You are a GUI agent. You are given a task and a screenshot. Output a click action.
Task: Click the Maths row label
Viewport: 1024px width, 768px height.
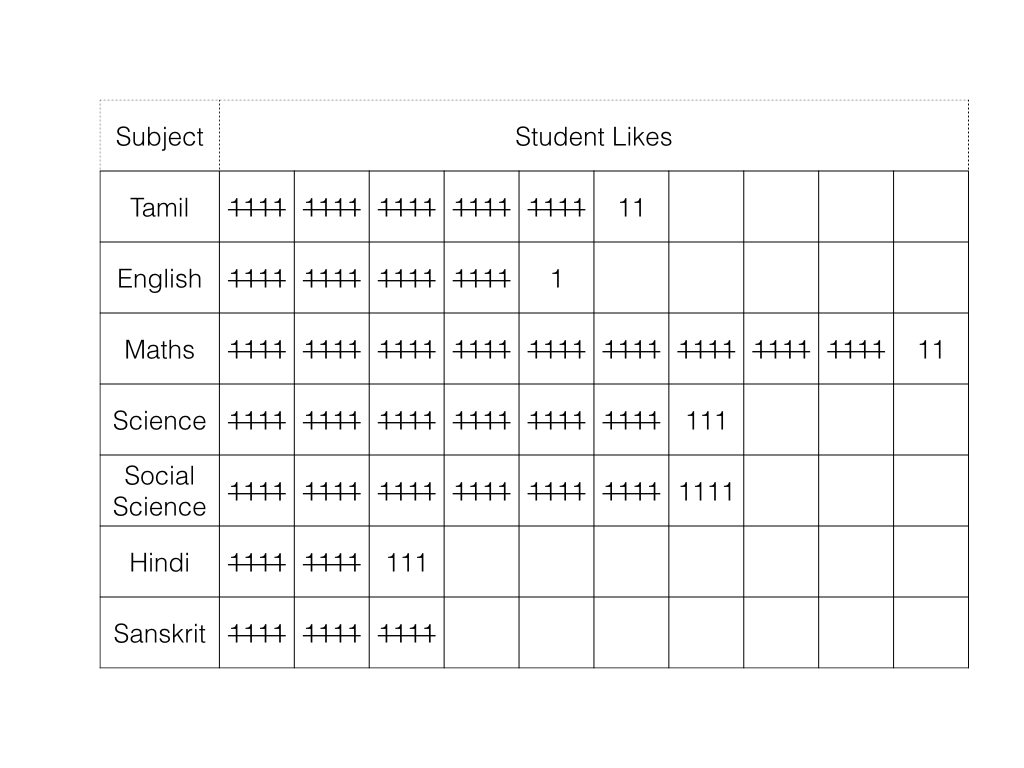pos(159,349)
